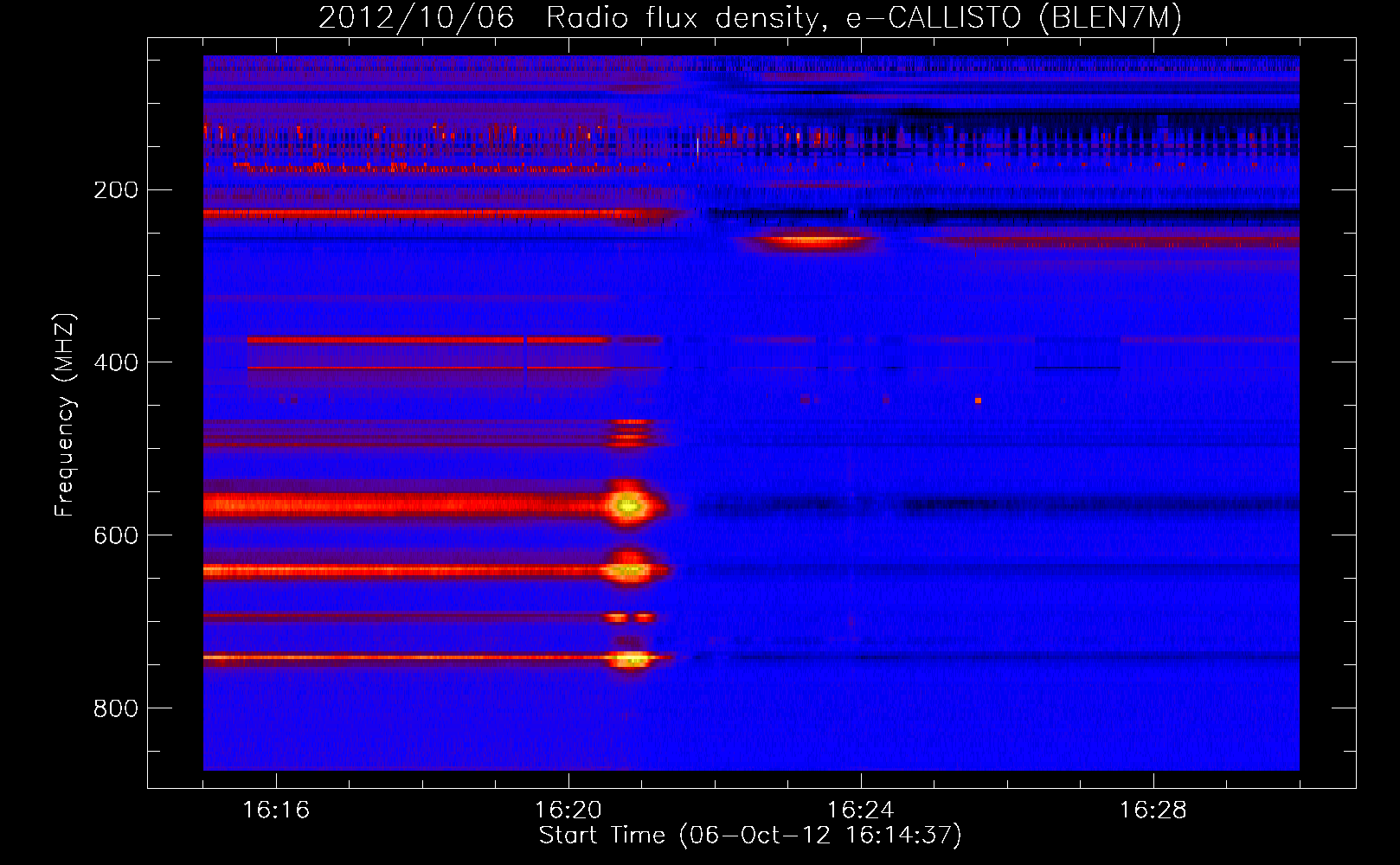The width and height of the screenshot is (1400, 865).
Task: Click the 800 frequency tick label
Action: (116, 708)
